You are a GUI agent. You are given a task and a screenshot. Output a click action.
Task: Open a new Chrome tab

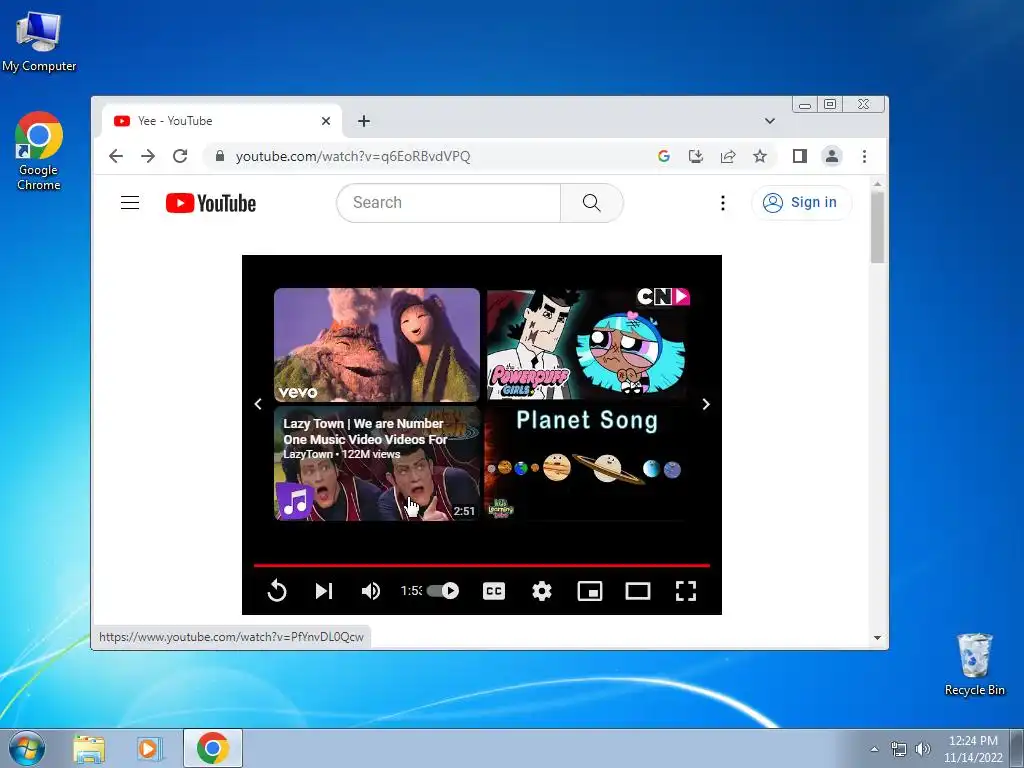pos(364,121)
